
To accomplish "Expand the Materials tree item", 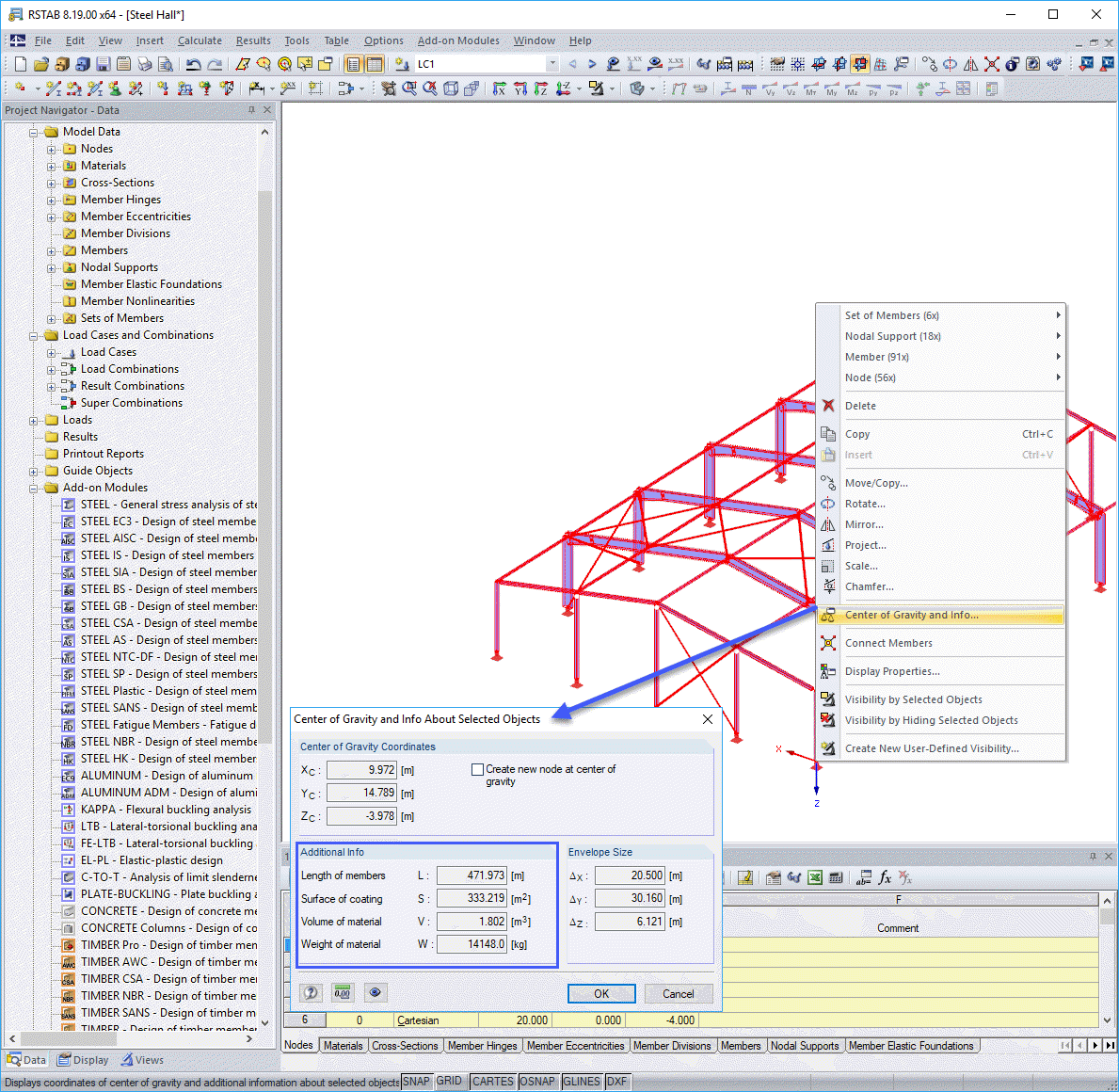I will coord(52,167).
